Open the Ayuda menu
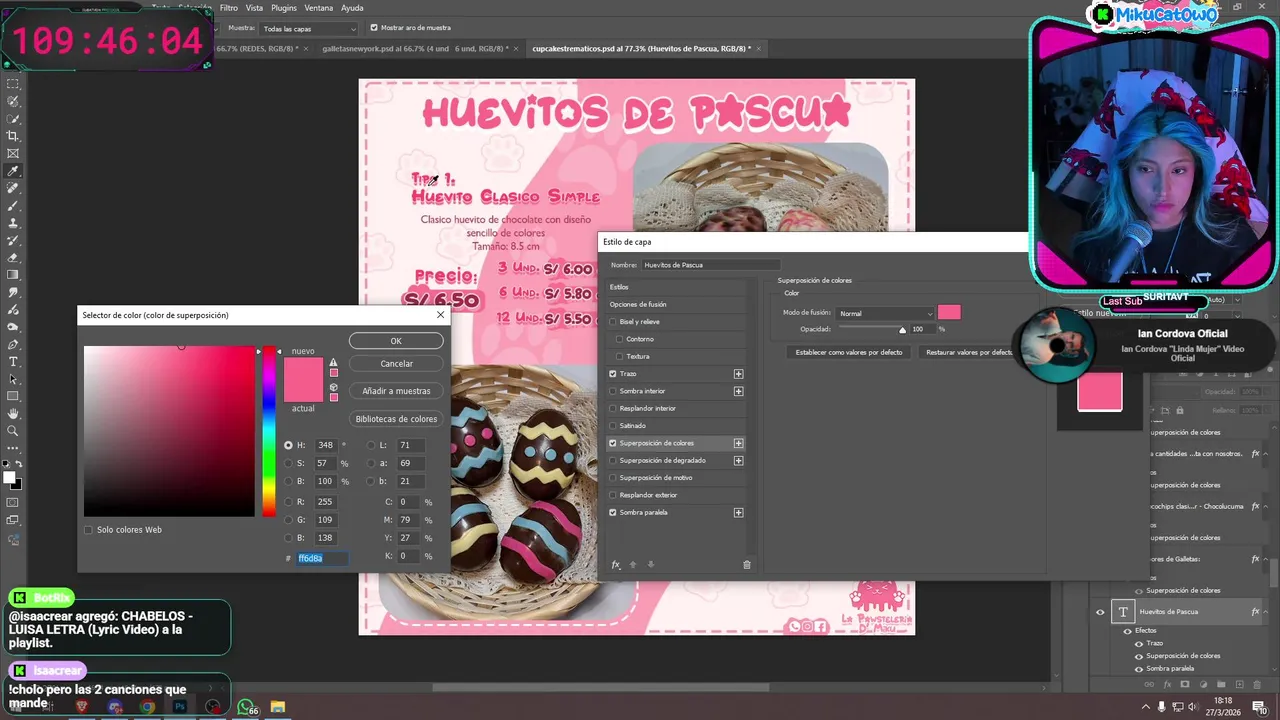 352,8
